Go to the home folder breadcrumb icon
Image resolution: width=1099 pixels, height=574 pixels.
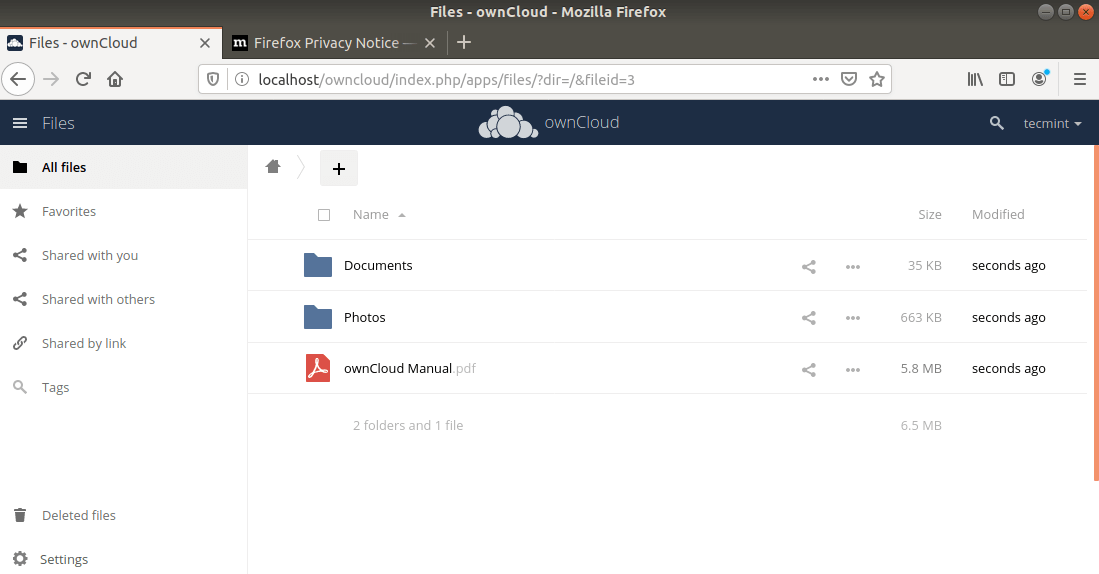tap(273, 167)
